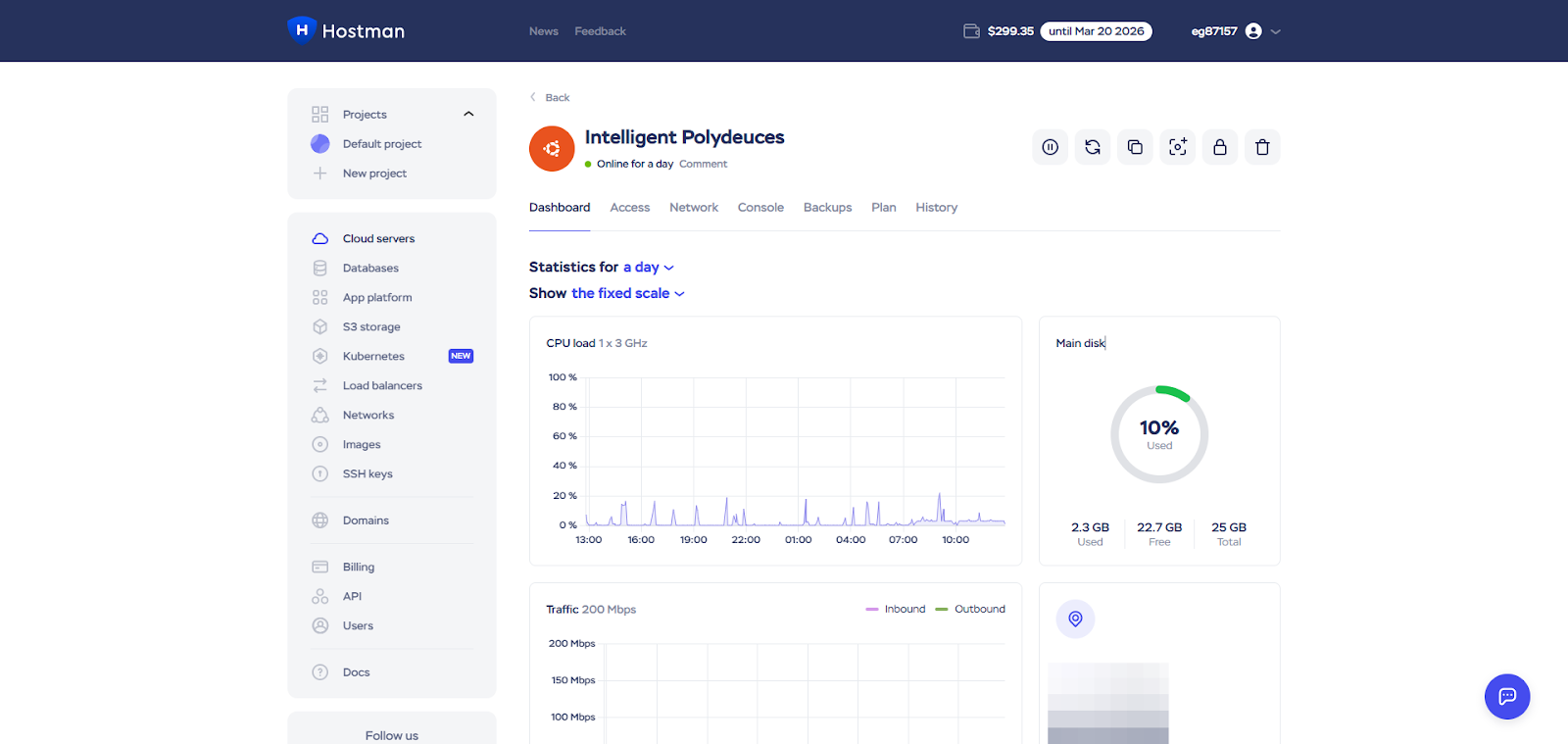Click the Kubernetes NEW badge

(x=461, y=357)
